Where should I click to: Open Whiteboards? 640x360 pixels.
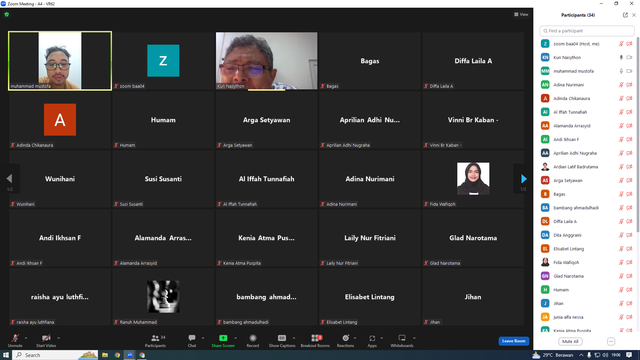[402, 340]
